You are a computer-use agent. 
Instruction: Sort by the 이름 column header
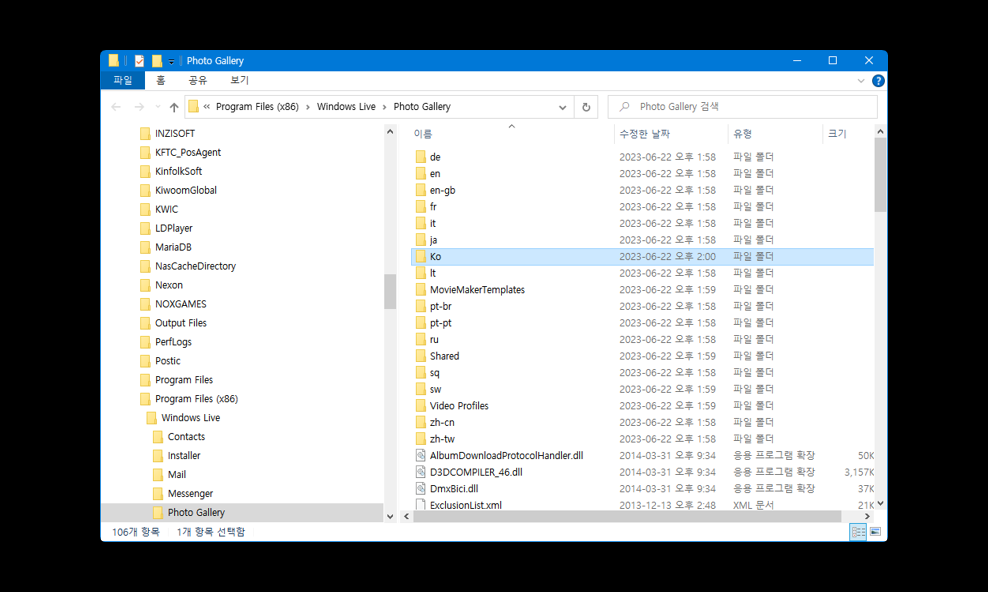point(423,134)
